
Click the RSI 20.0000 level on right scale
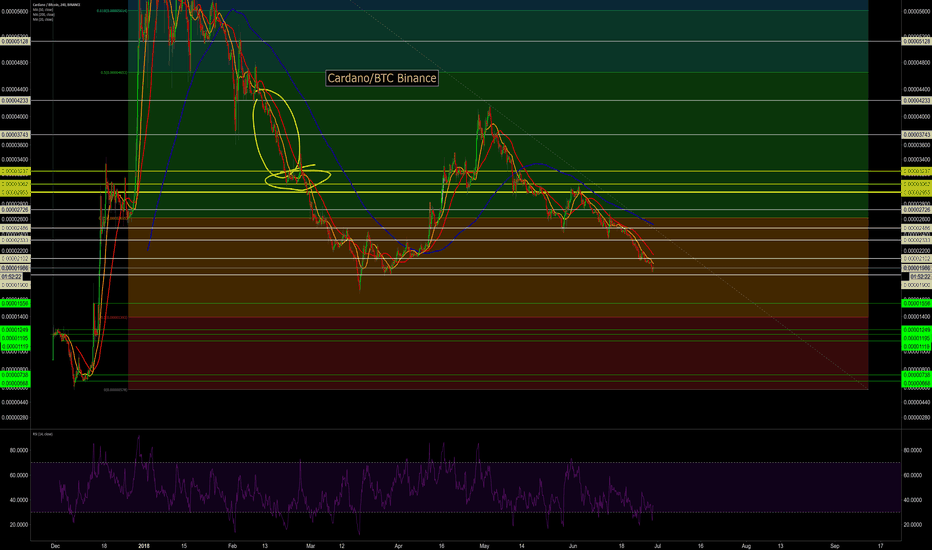913,525
